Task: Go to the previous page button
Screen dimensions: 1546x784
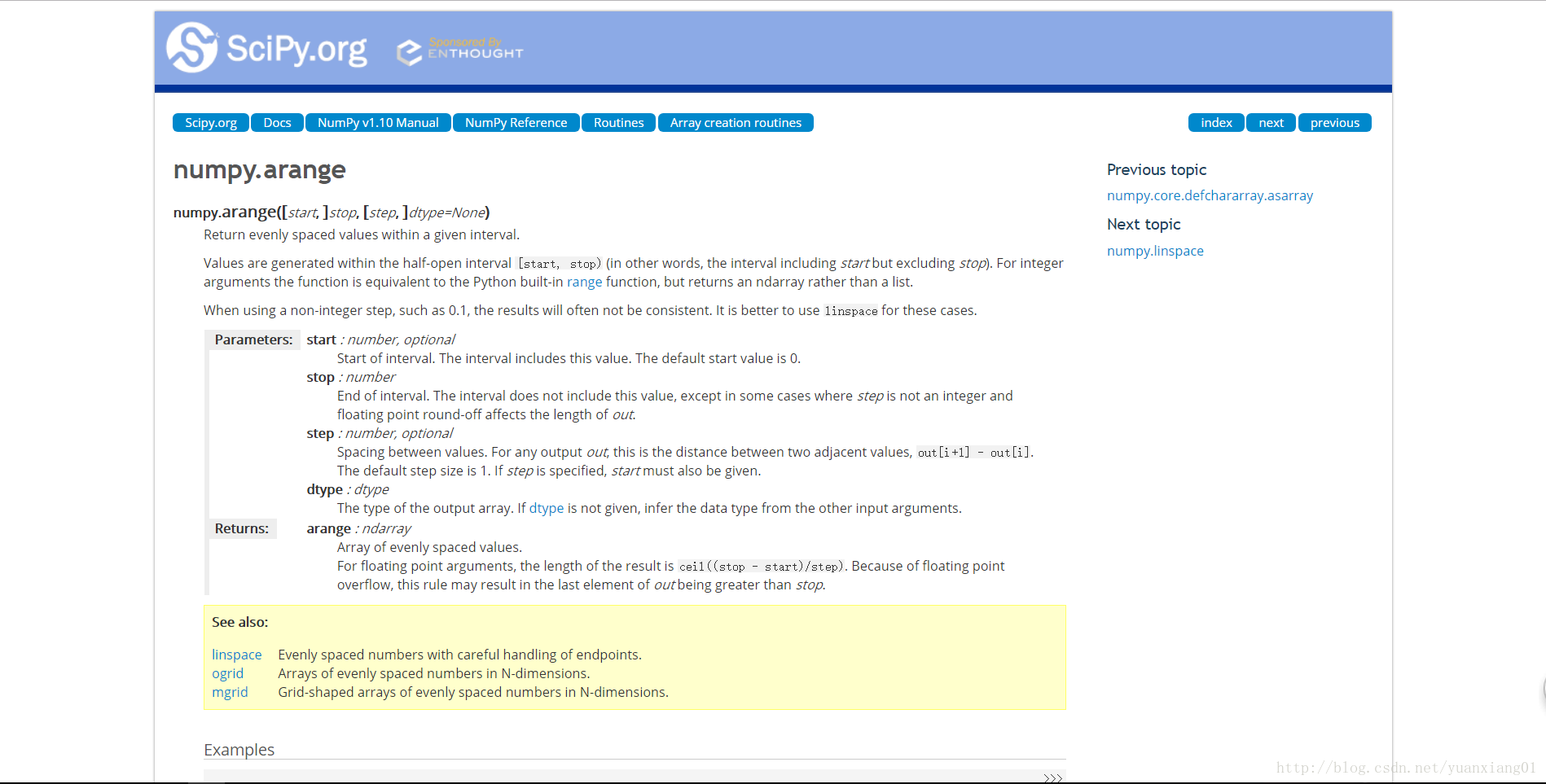Action: 1334,123
